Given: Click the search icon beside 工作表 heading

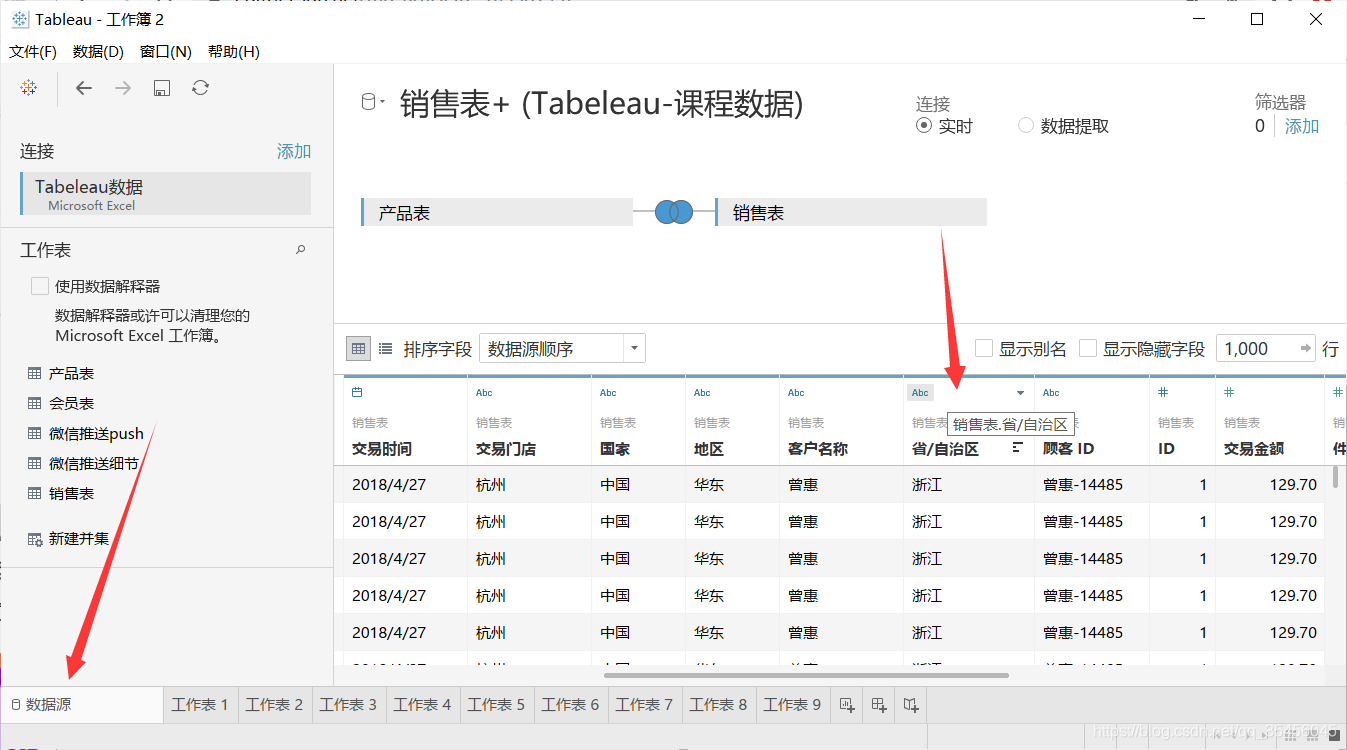Looking at the screenshot, I should (x=301, y=250).
